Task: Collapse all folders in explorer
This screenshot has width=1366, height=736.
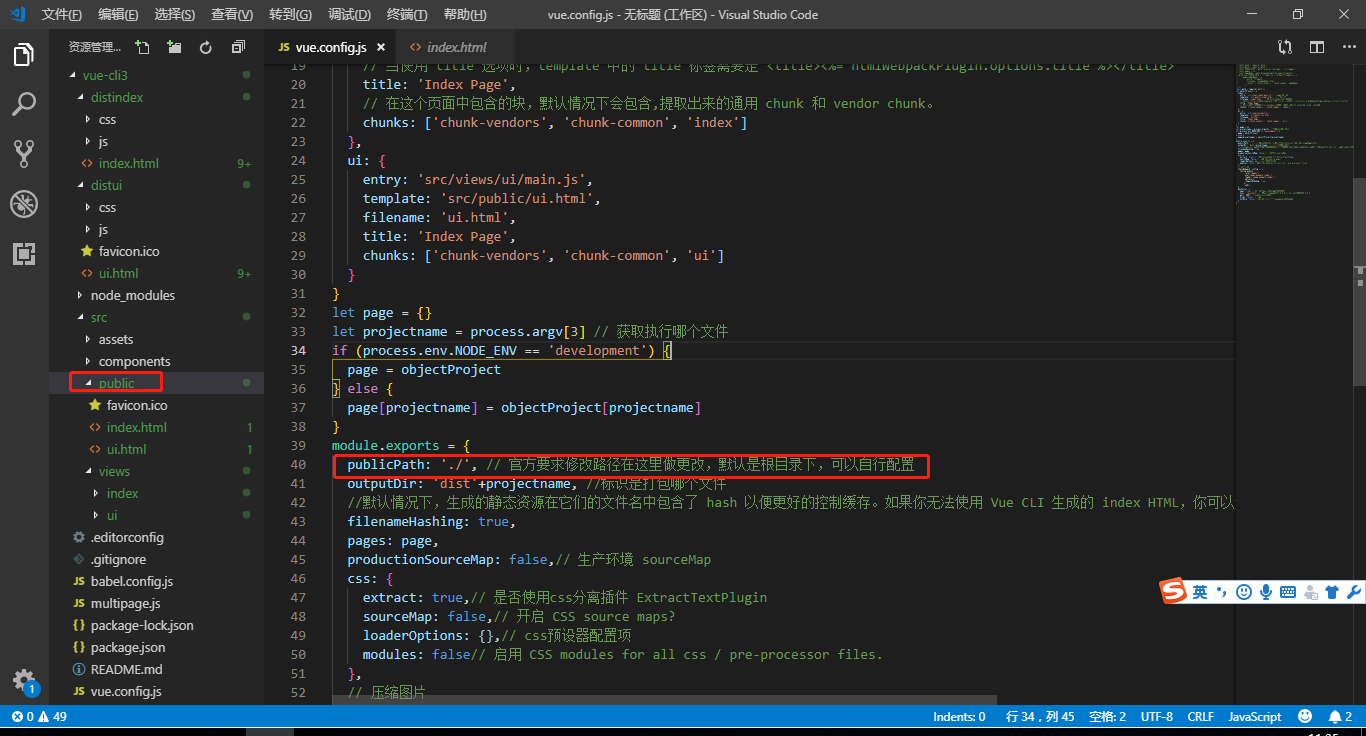Action: 238,47
